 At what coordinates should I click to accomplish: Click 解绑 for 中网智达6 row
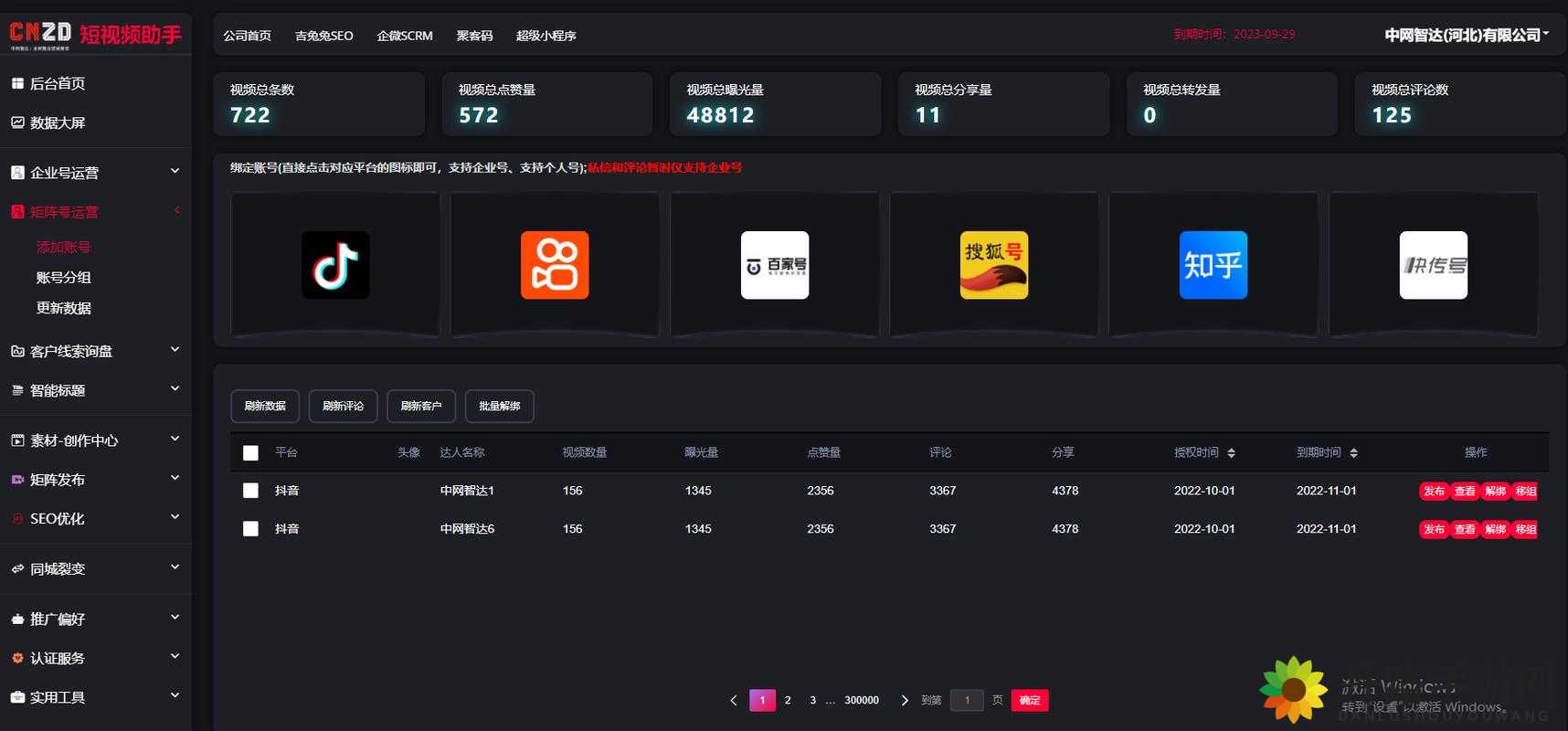point(1495,529)
